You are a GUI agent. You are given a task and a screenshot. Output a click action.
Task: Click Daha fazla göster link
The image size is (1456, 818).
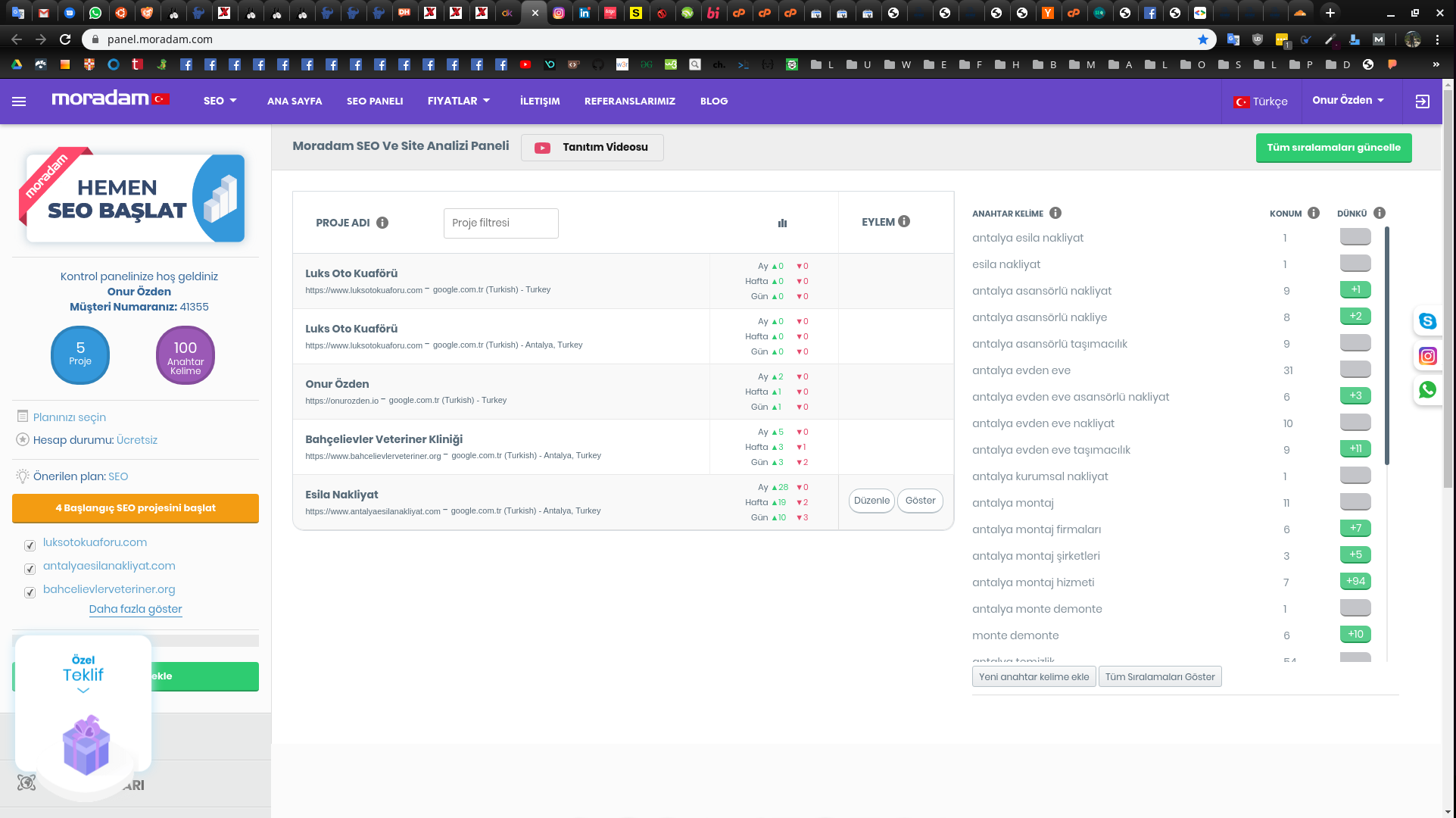coord(136,609)
